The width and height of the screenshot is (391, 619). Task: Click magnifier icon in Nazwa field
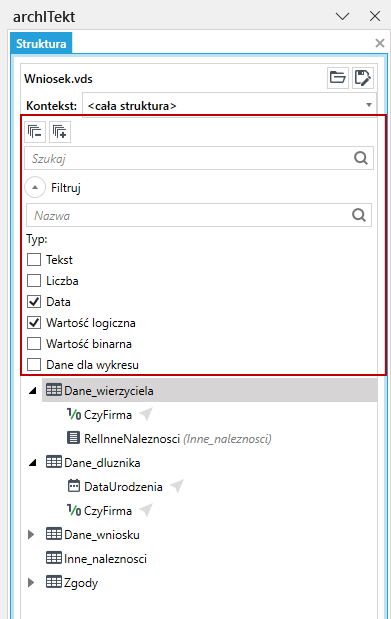[359, 215]
